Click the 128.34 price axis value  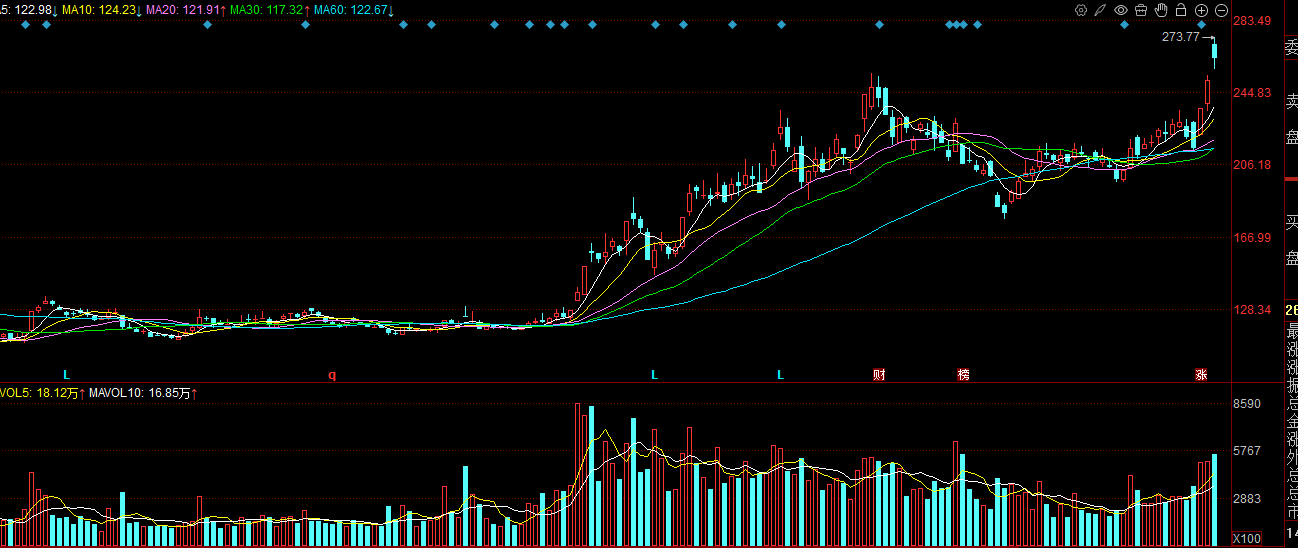1252,310
